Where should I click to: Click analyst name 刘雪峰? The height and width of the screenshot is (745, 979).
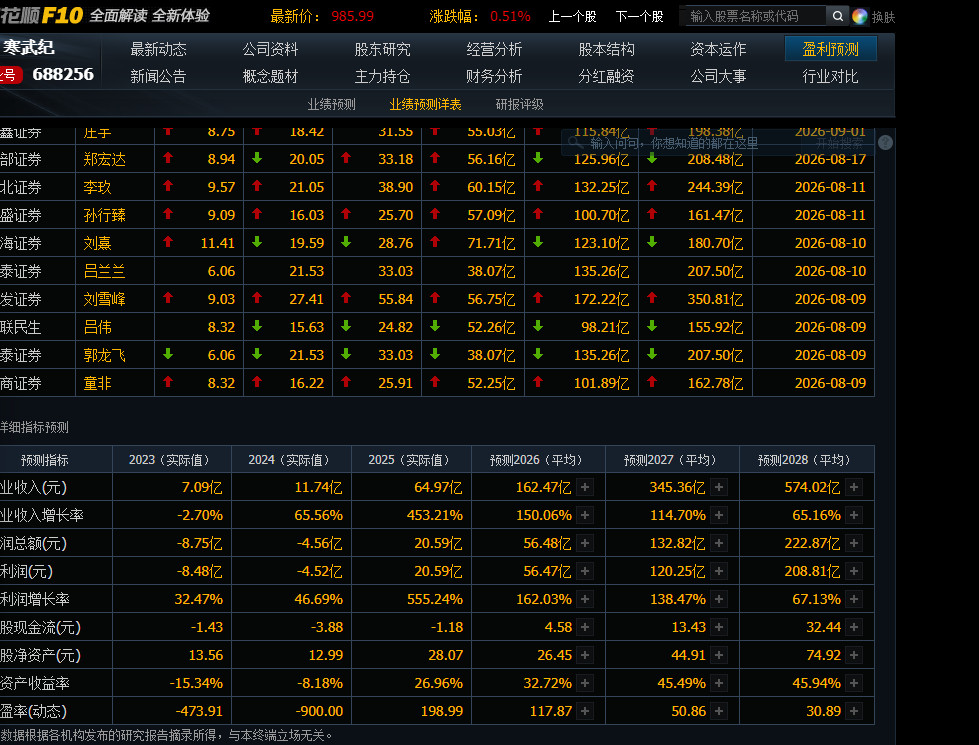105,299
